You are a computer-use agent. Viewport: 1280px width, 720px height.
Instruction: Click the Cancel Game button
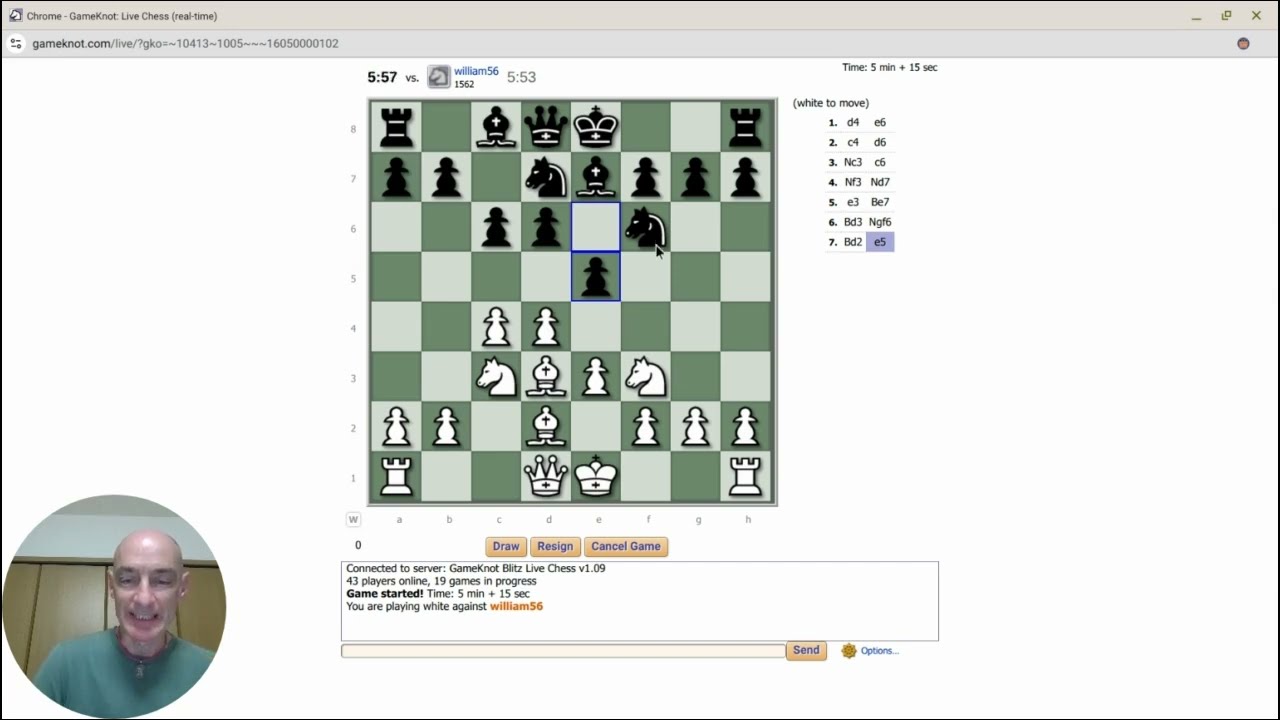[x=626, y=546]
